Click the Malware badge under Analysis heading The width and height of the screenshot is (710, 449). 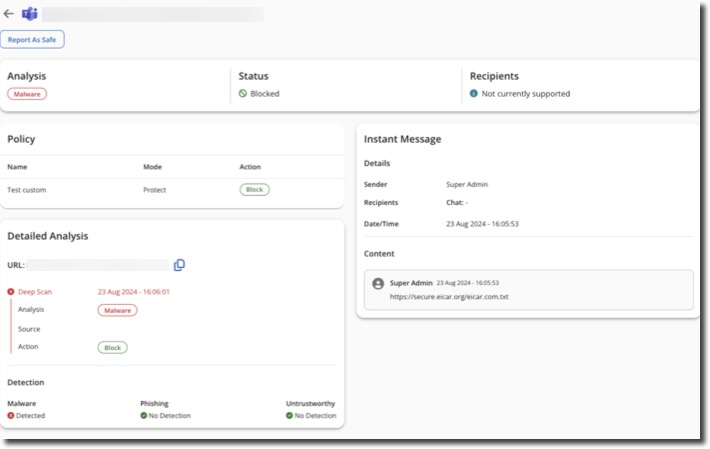point(27,94)
